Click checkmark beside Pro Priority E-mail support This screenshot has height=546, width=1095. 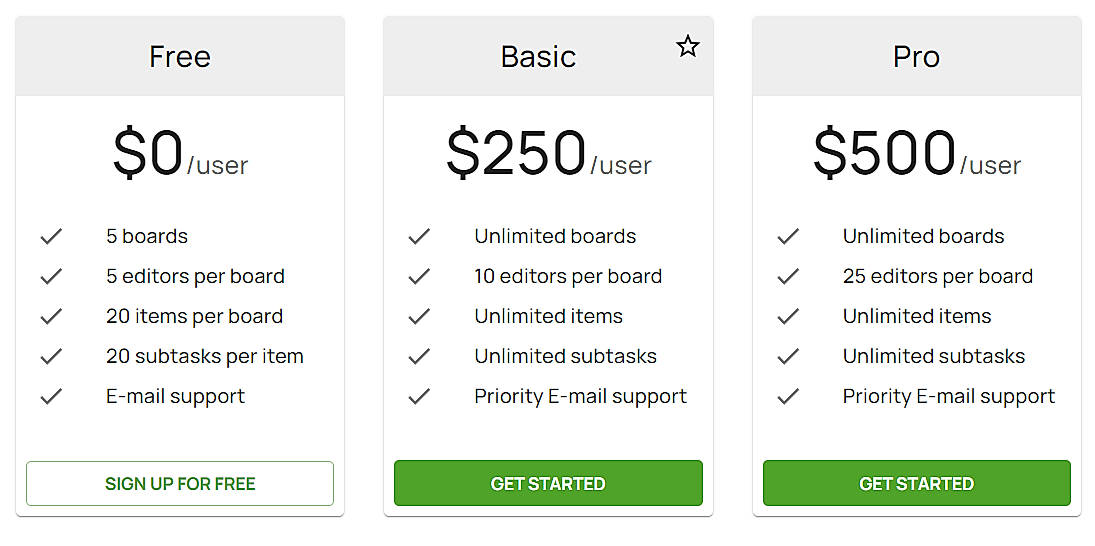point(788,397)
